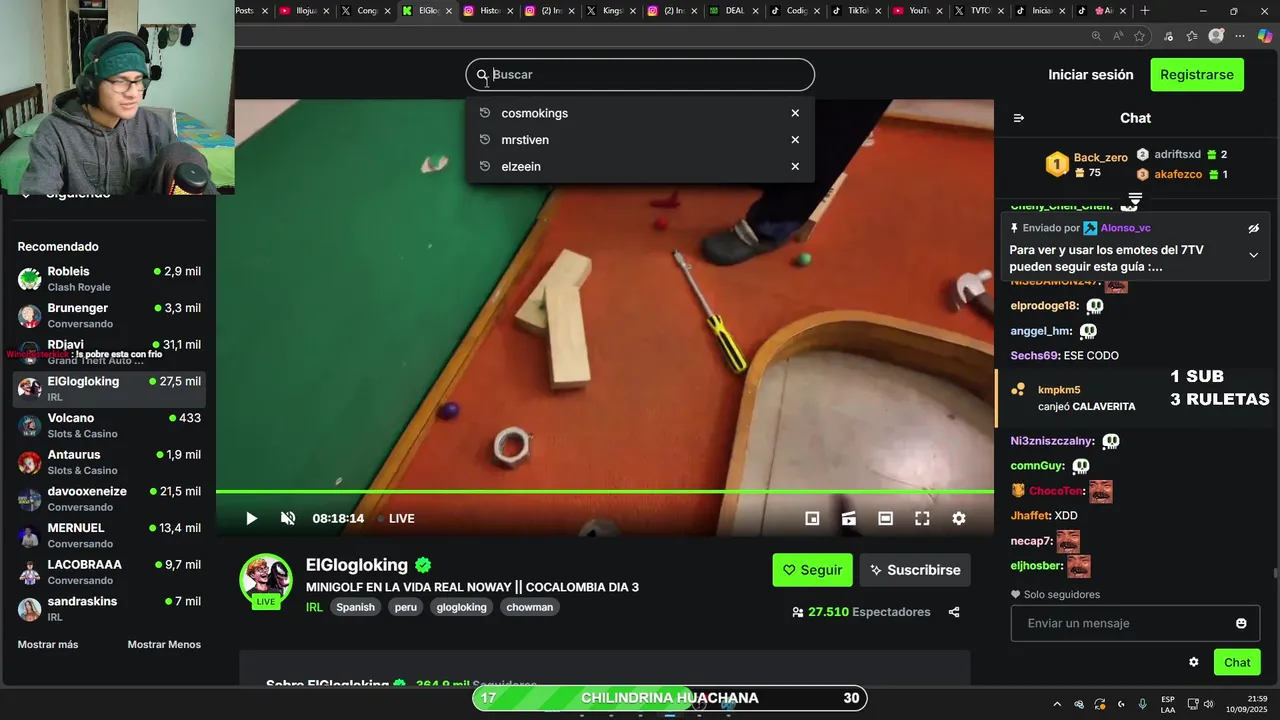The height and width of the screenshot is (720, 1280).
Task: Click the search magnifier icon
Action: pyautogui.click(x=482, y=75)
